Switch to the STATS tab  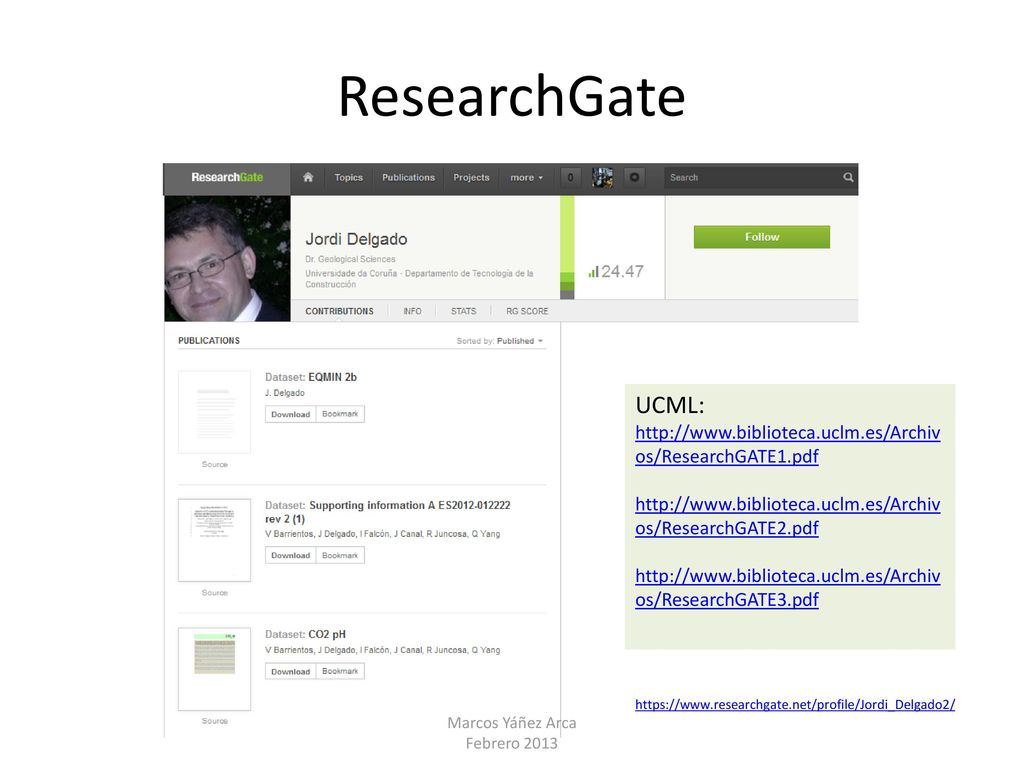463,312
